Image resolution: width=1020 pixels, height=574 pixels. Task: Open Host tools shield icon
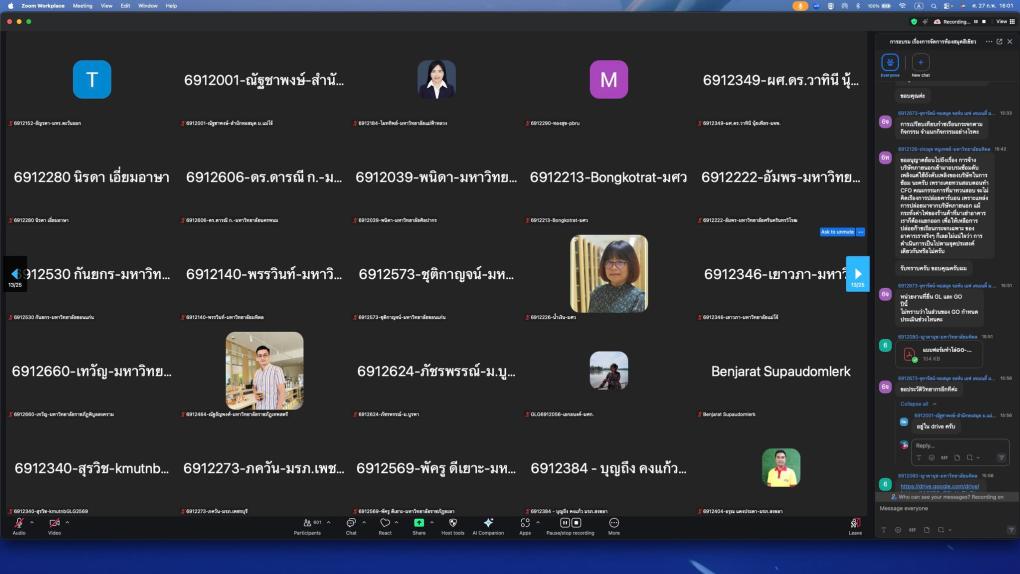coord(452,523)
